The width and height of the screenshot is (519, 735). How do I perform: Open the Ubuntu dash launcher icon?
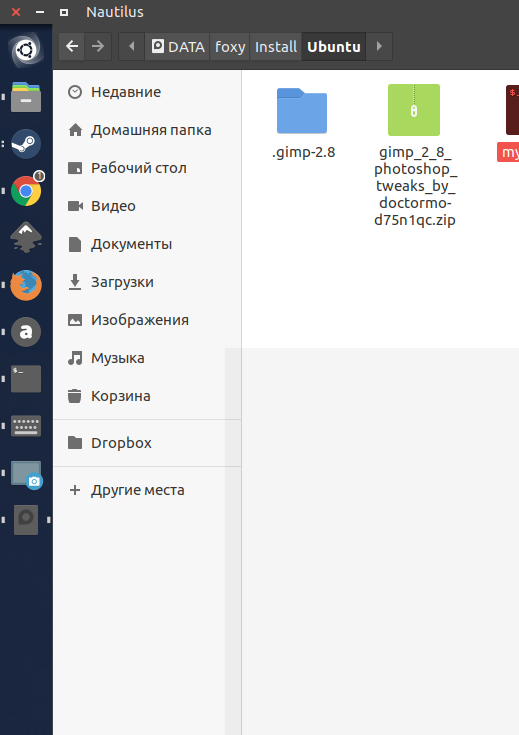pyautogui.click(x=26, y=49)
